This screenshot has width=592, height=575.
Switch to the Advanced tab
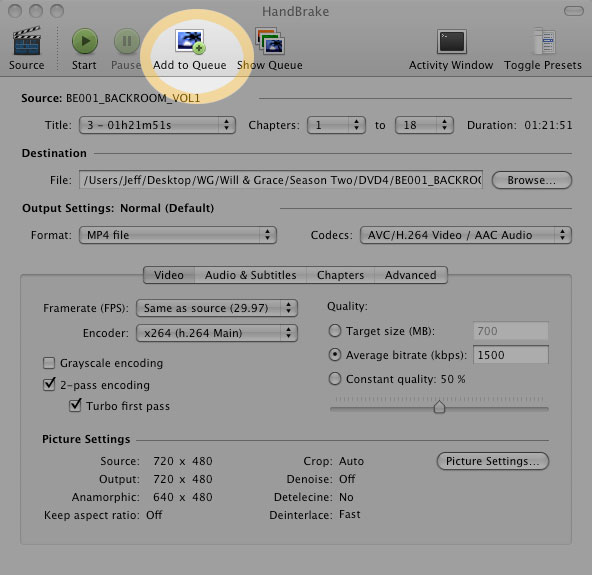coord(411,275)
